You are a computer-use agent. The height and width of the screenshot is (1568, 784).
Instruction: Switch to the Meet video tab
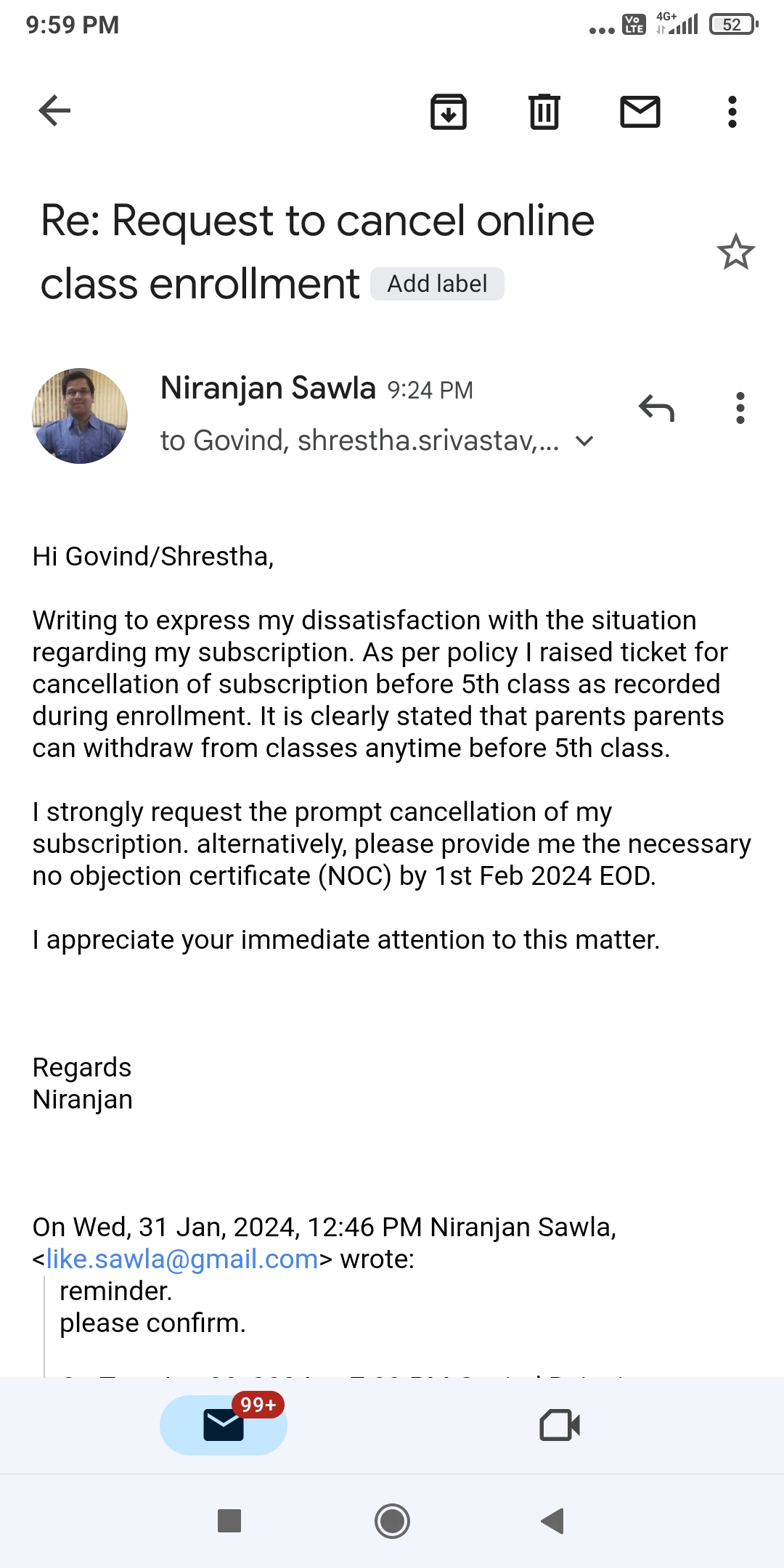coord(560,1425)
